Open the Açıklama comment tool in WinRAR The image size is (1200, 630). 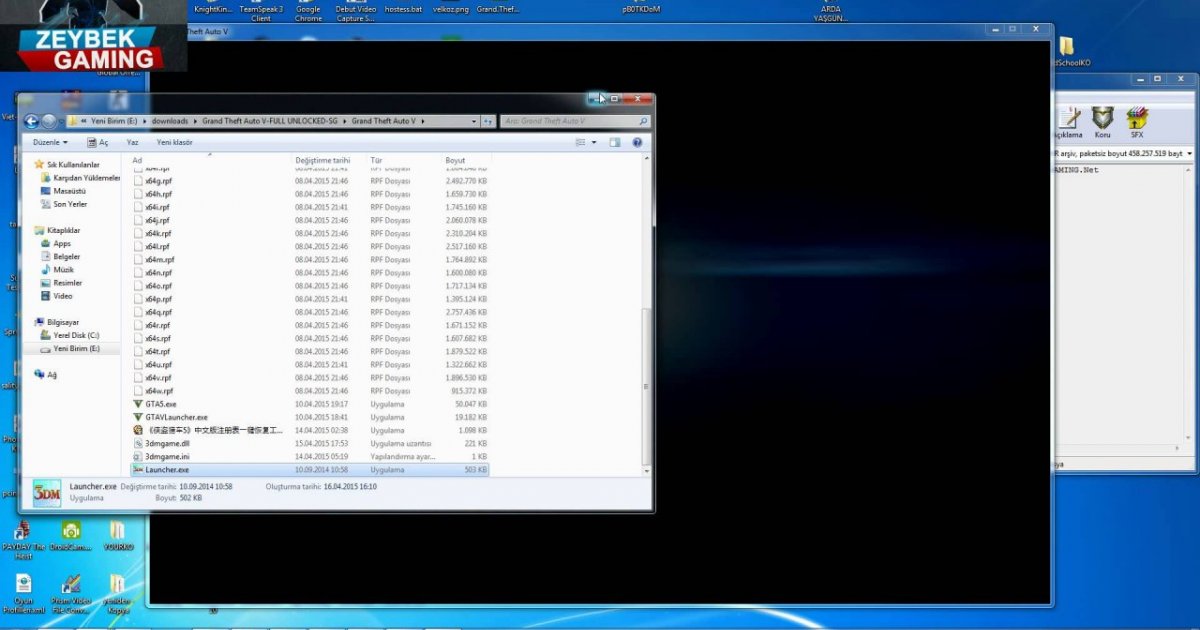[x=1070, y=117]
